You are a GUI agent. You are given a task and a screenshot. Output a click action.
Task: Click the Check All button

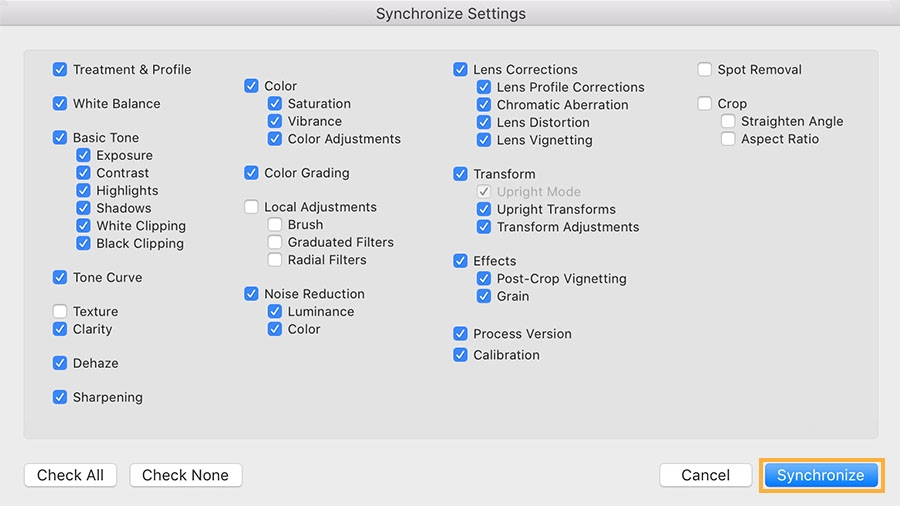pos(70,475)
